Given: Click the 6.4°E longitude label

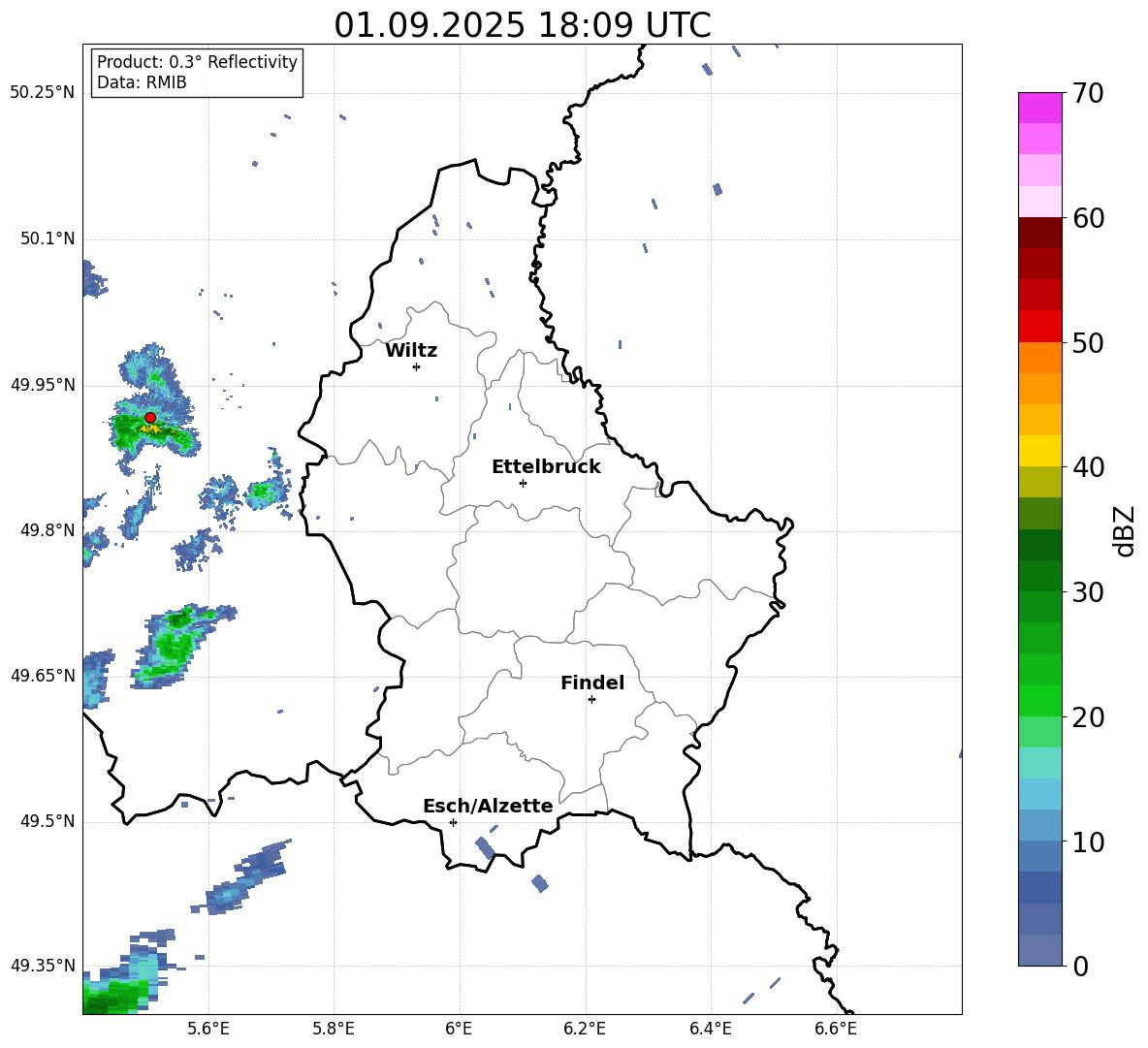Looking at the screenshot, I should pos(710,1029).
